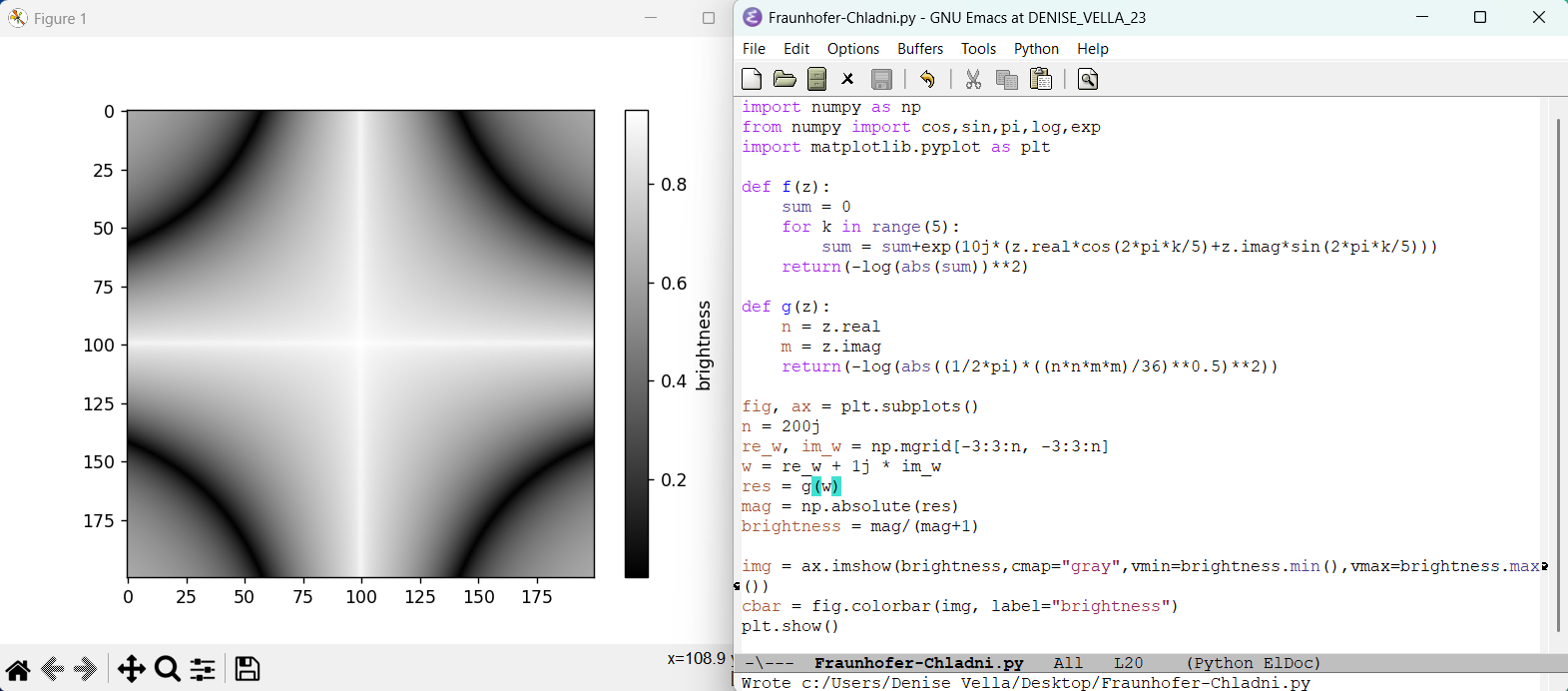
Task: Expand the Options menu
Action: pyautogui.click(x=852, y=49)
